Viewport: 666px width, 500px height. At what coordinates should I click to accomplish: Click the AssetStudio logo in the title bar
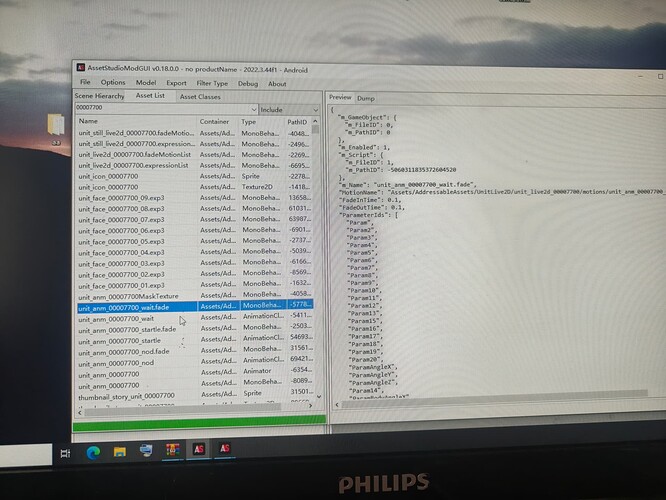coord(80,68)
